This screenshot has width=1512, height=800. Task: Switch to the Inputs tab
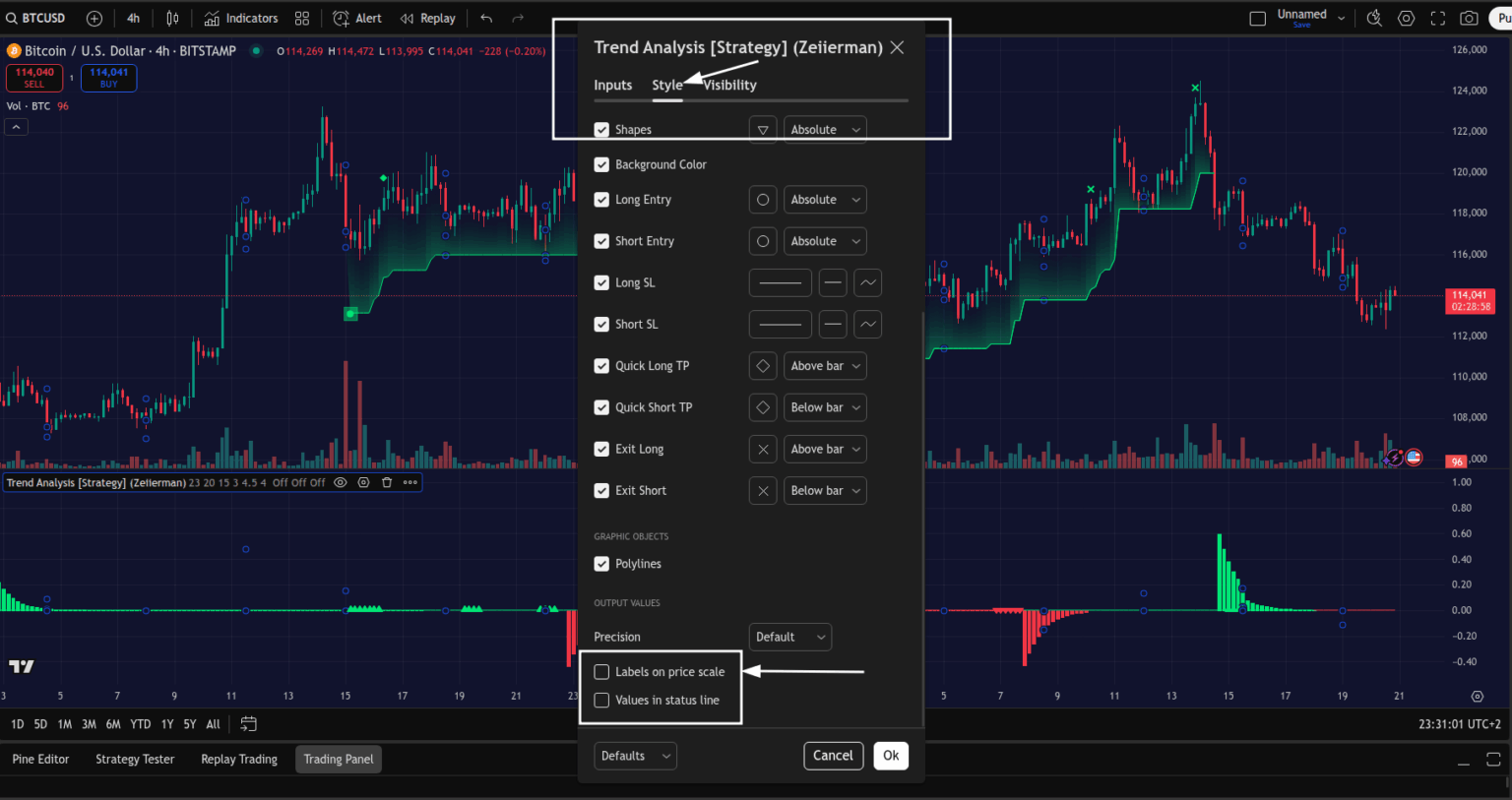pyautogui.click(x=613, y=85)
